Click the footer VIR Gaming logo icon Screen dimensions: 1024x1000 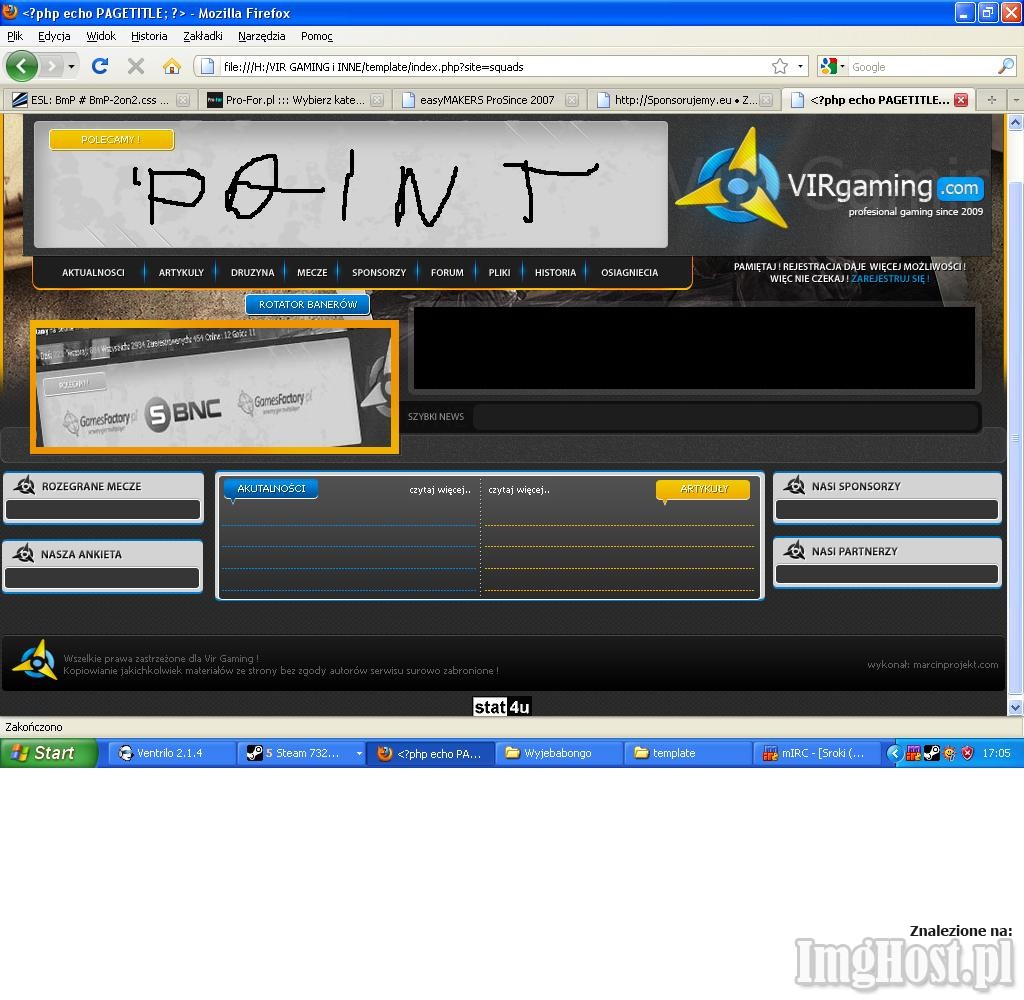(x=35, y=660)
